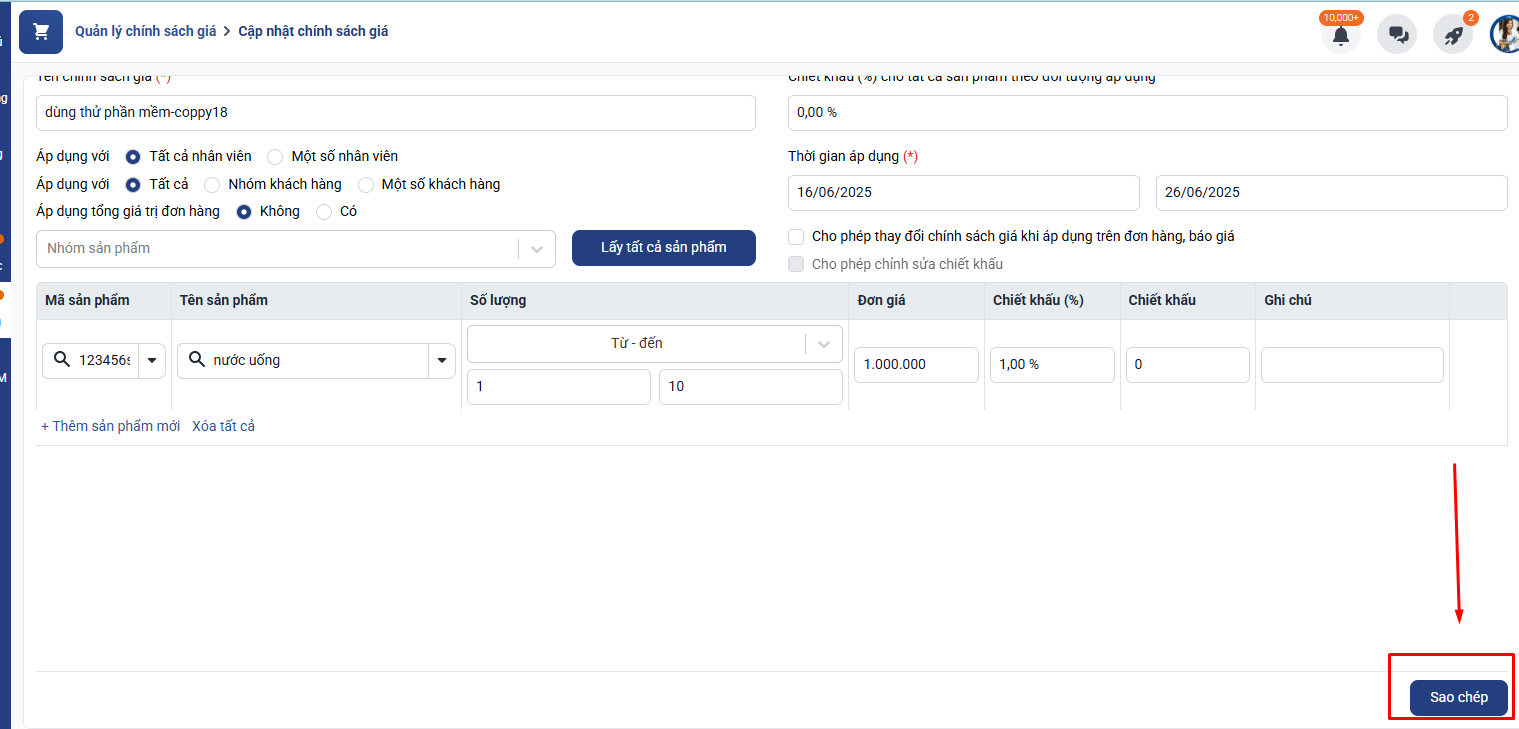Click the start date field 16/06/2025
The image size is (1519, 729).
tap(963, 193)
